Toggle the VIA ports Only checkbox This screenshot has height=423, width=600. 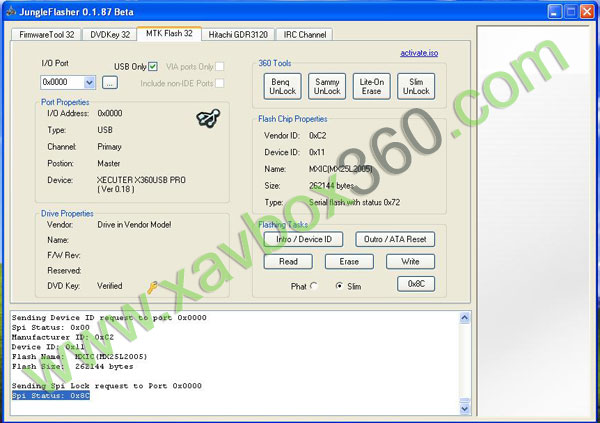[x=220, y=67]
